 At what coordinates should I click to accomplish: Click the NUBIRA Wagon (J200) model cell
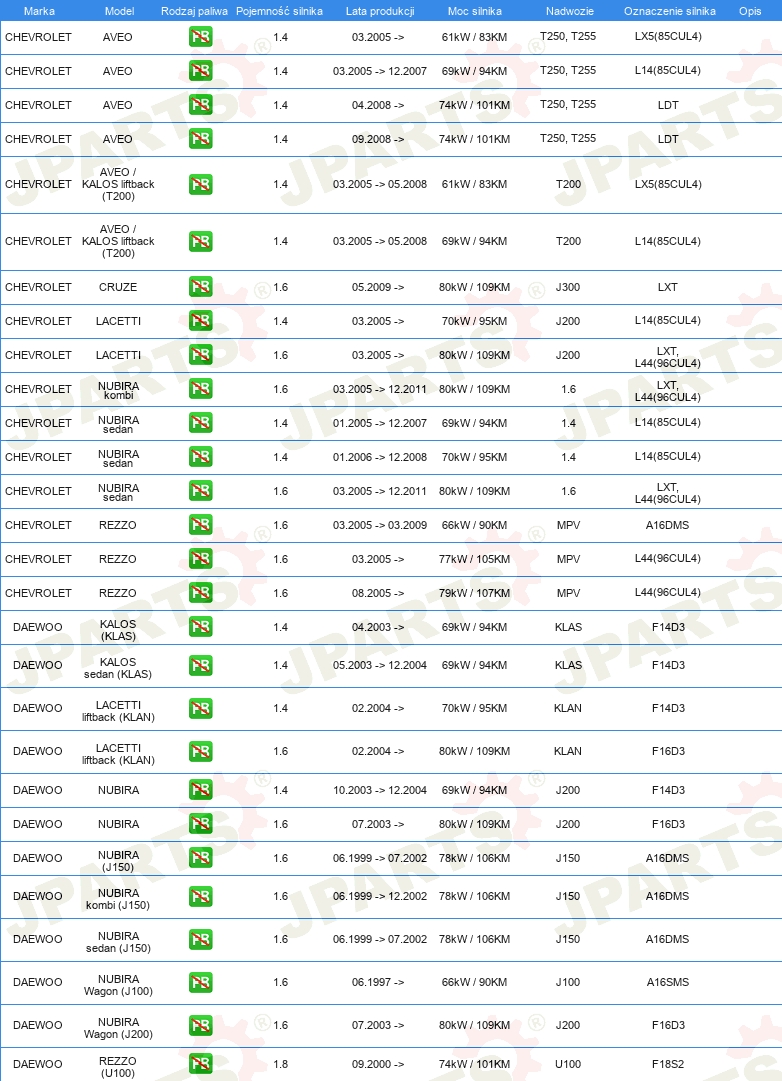118,1028
